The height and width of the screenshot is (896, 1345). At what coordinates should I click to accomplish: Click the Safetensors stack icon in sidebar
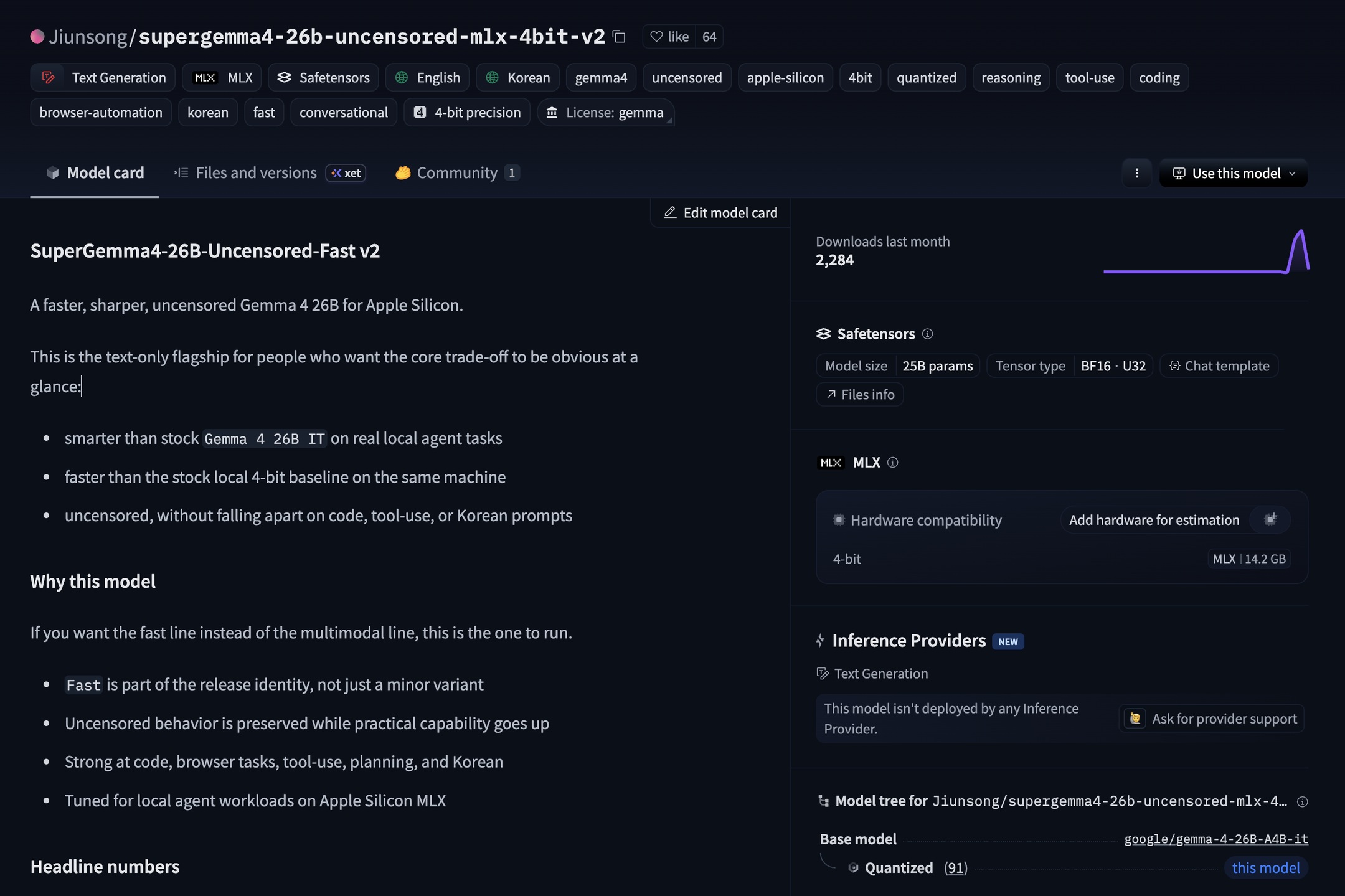[x=824, y=334]
